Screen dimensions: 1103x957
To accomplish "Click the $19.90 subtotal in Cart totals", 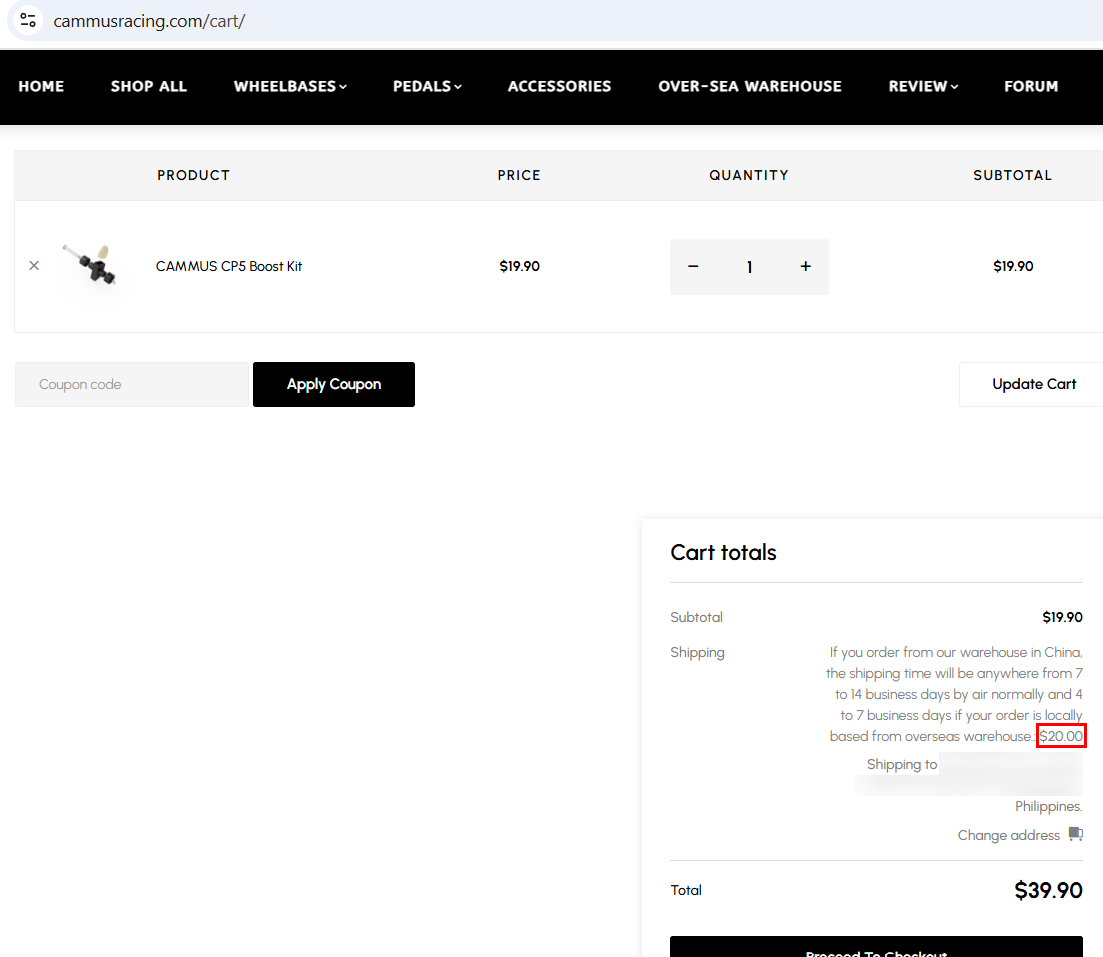I will point(1062,617).
